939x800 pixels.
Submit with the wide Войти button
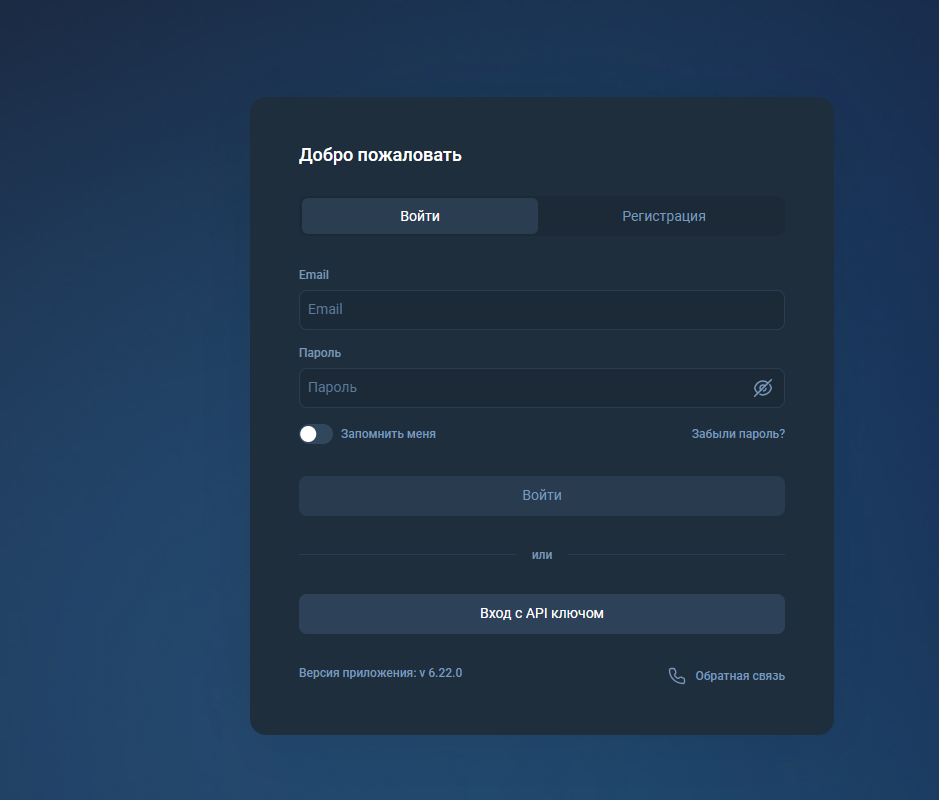(x=541, y=496)
